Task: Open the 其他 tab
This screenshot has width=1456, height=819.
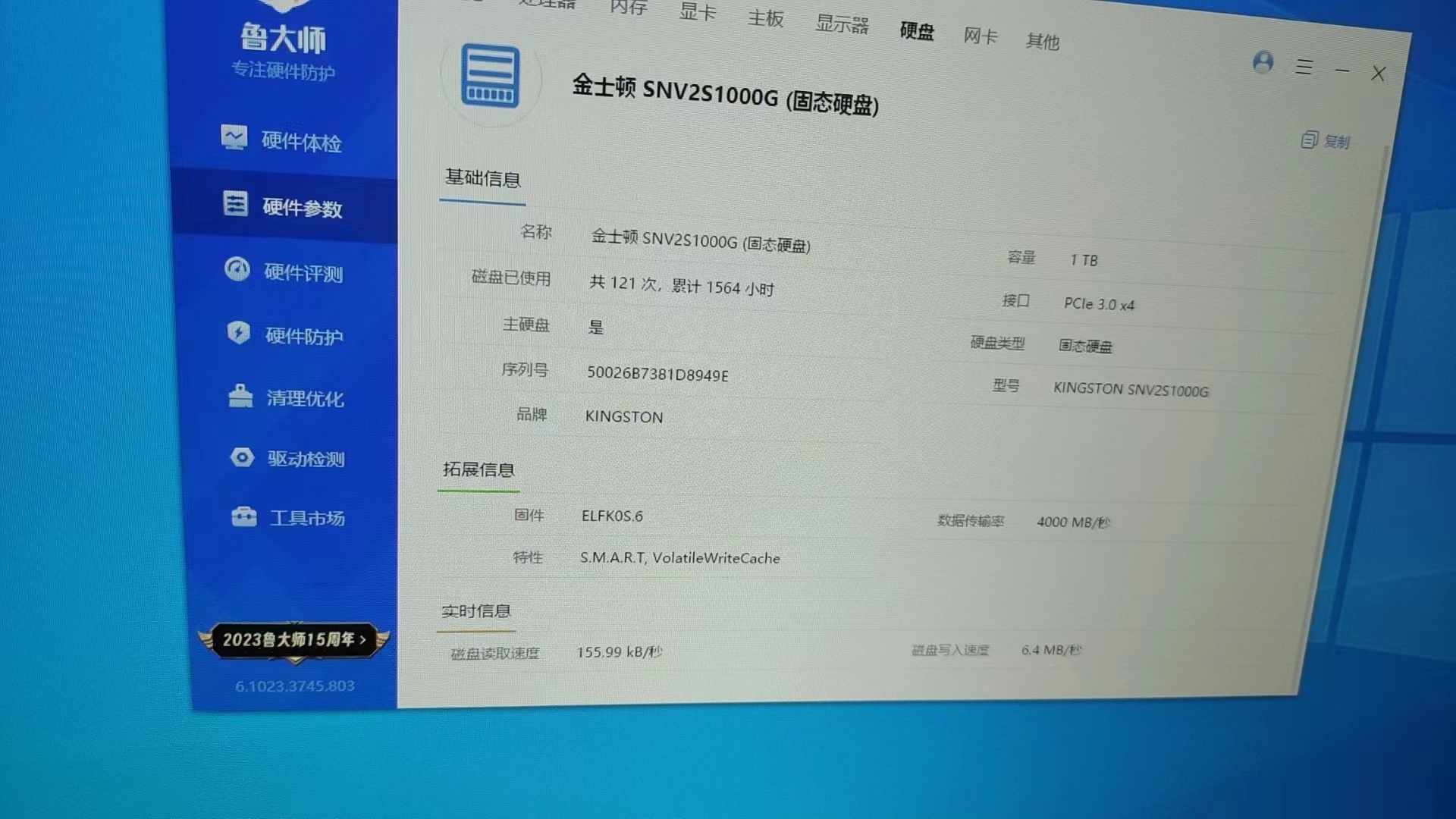Action: click(x=1042, y=41)
